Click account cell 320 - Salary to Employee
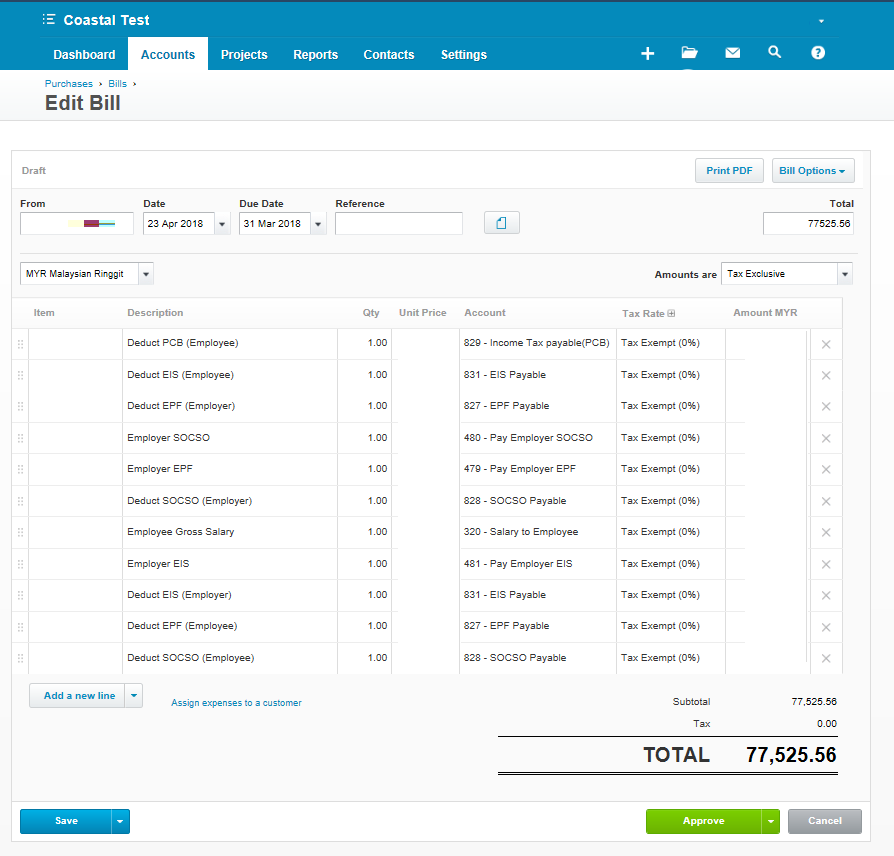The width and height of the screenshot is (894, 856). pos(538,532)
